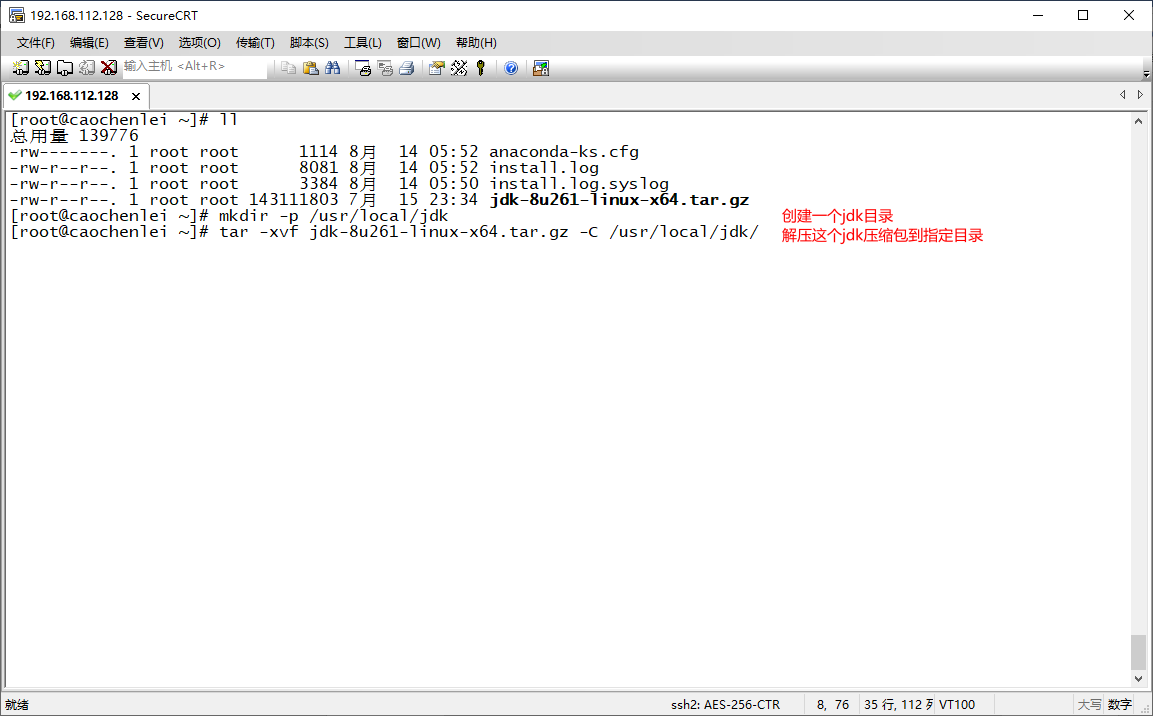The image size is (1153, 716).
Task: Click the Public Key Assistant key icon
Action: point(481,68)
